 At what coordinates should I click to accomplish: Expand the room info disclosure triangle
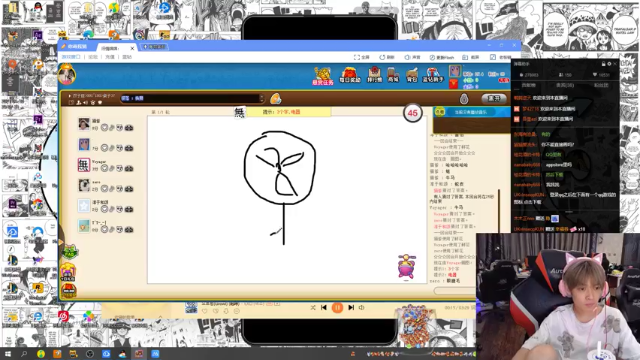pyautogui.click(x=69, y=96)
